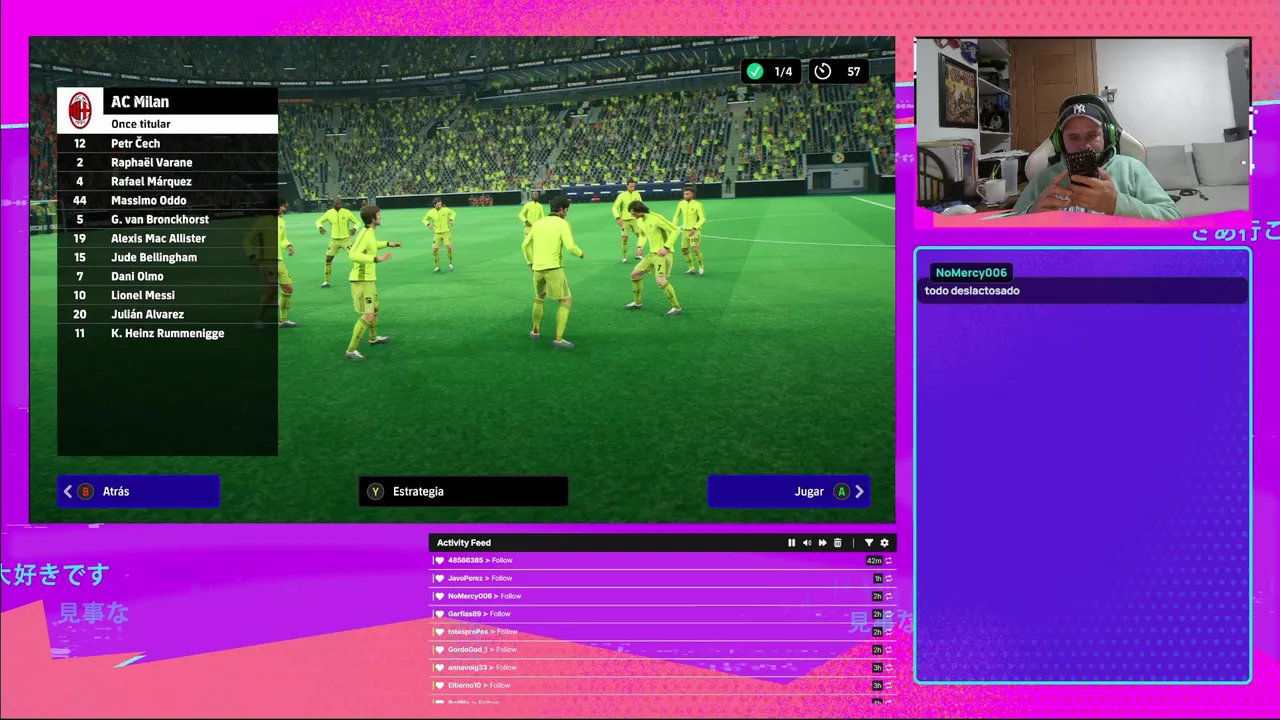
Task: Select Rafael Márquez in the lineup
Action: 167,181
